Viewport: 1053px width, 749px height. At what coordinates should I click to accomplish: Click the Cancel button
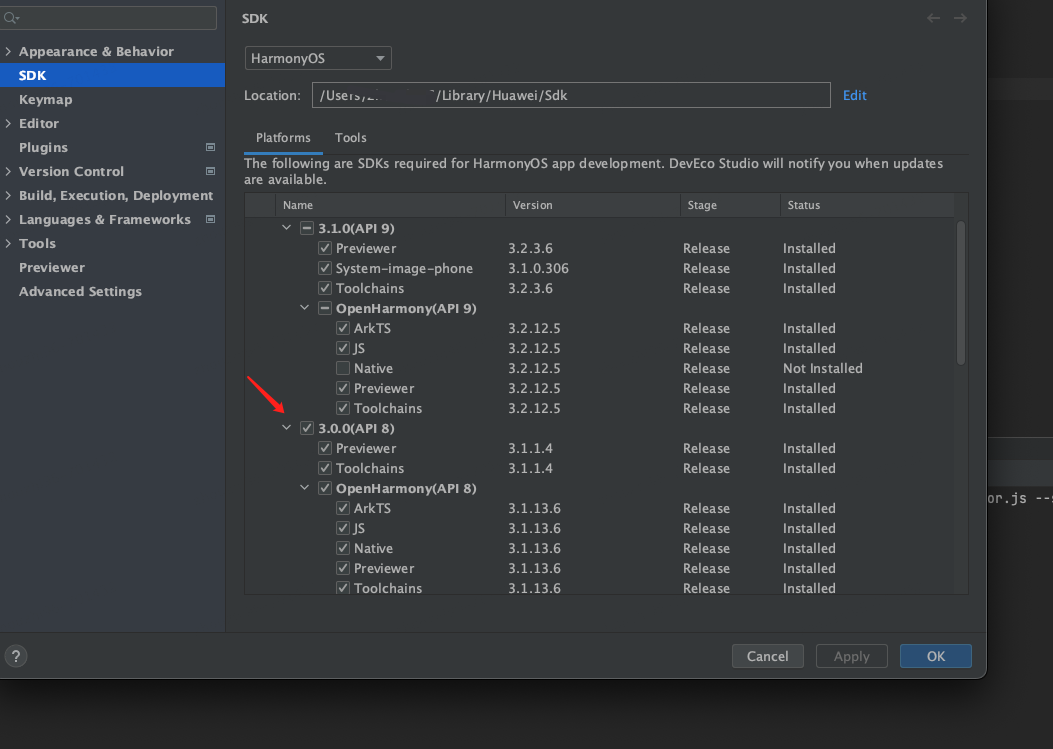click(x=768, y=656)
